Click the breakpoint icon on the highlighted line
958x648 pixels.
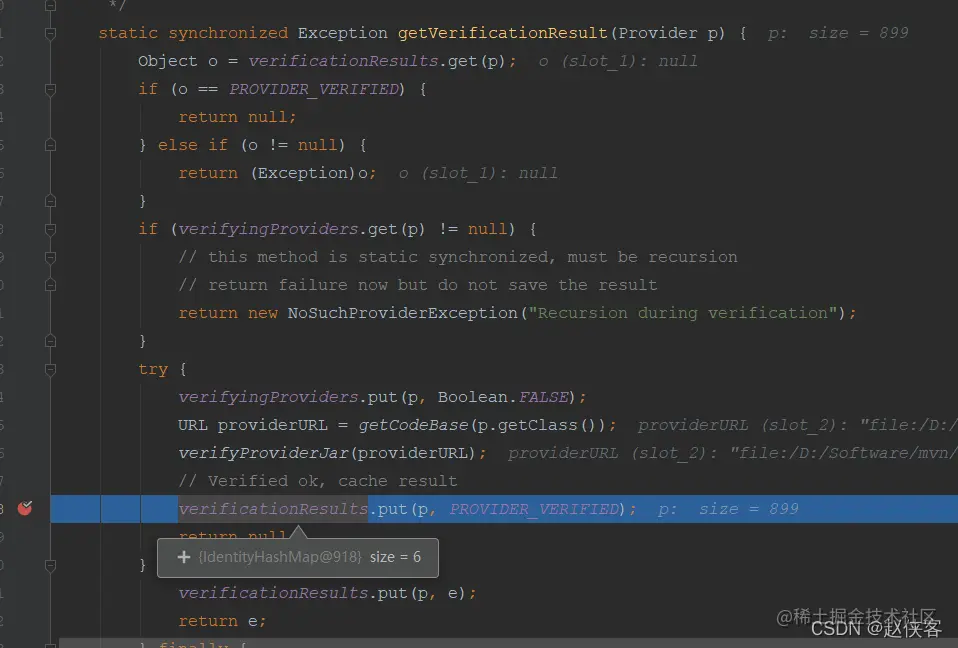pyautogui.click(x=25, y=508)
